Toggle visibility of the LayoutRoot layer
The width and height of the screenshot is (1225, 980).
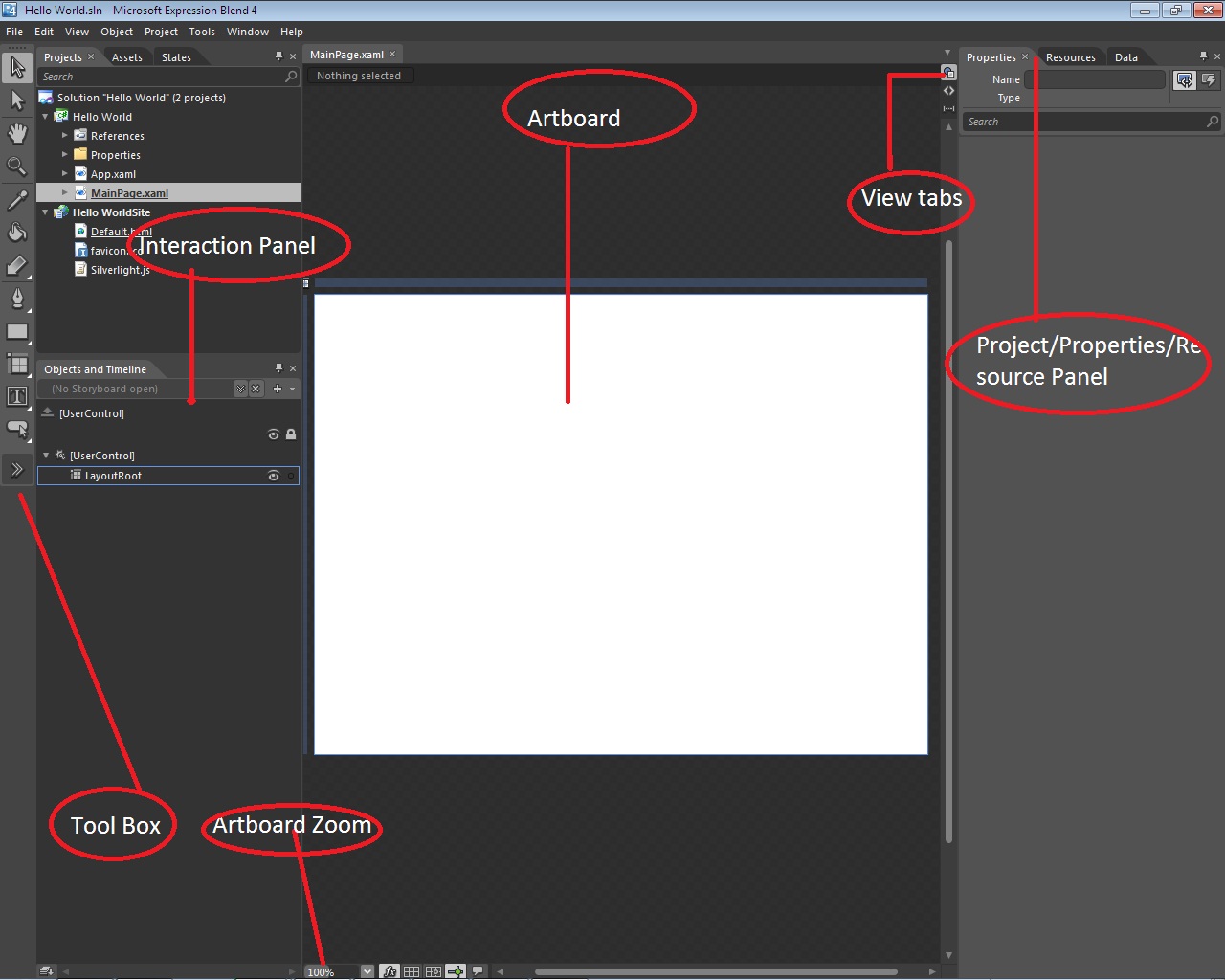(273, 476)
